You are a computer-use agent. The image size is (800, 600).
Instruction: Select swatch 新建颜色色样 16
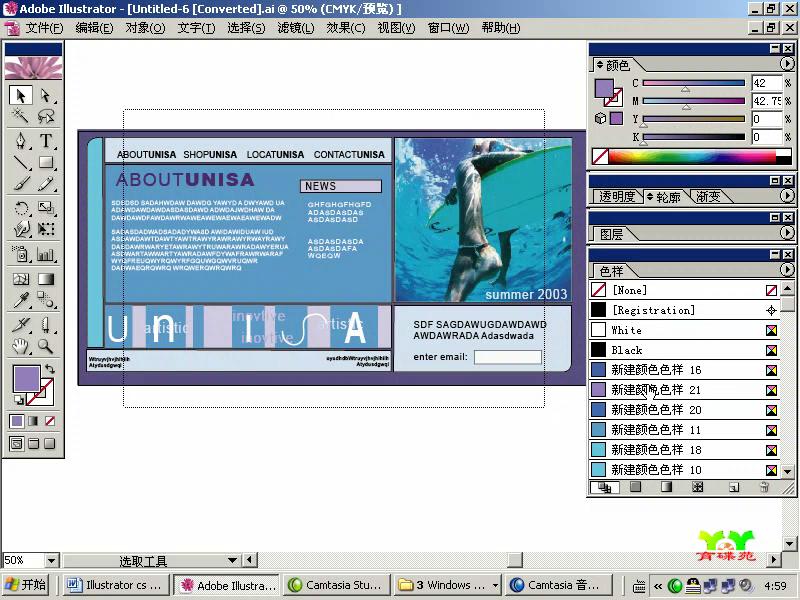coord(684,370)
